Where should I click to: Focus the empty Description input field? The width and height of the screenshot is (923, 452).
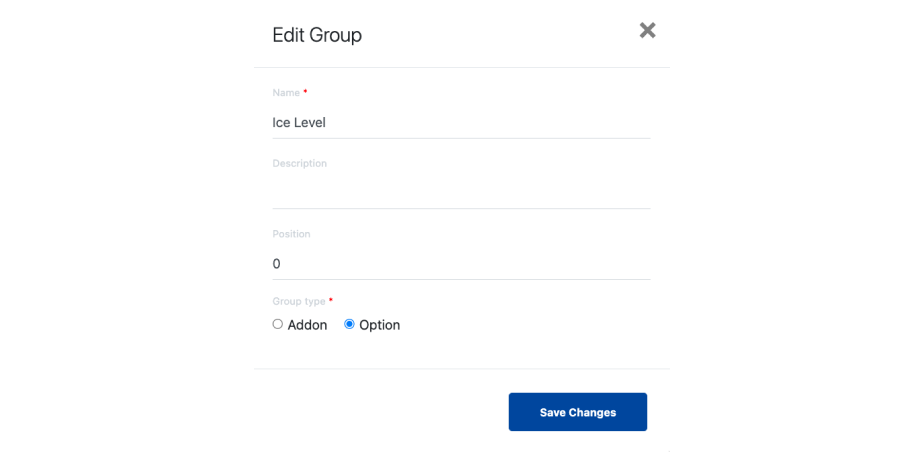(461, 193)
